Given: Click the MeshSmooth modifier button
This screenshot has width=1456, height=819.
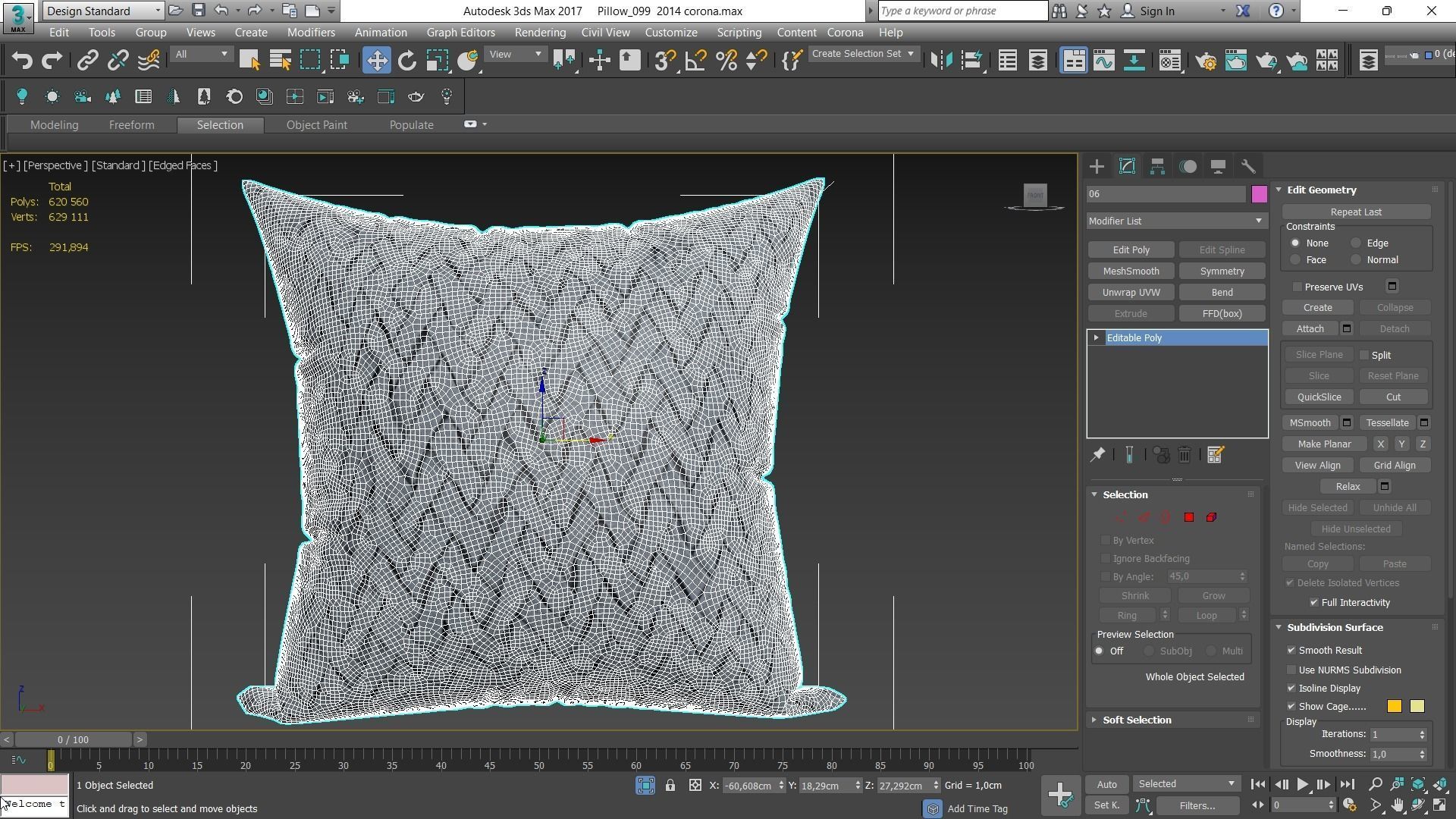Looking at the screenshot, I should tap(1131, 271).
